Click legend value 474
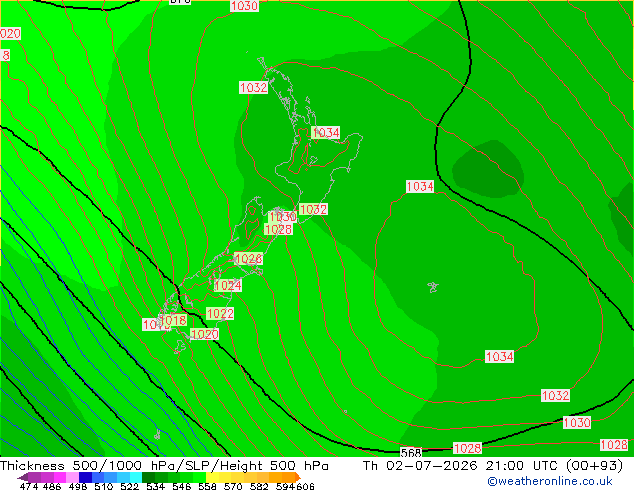The image size is (634, 490). click(x=29, y=486)
